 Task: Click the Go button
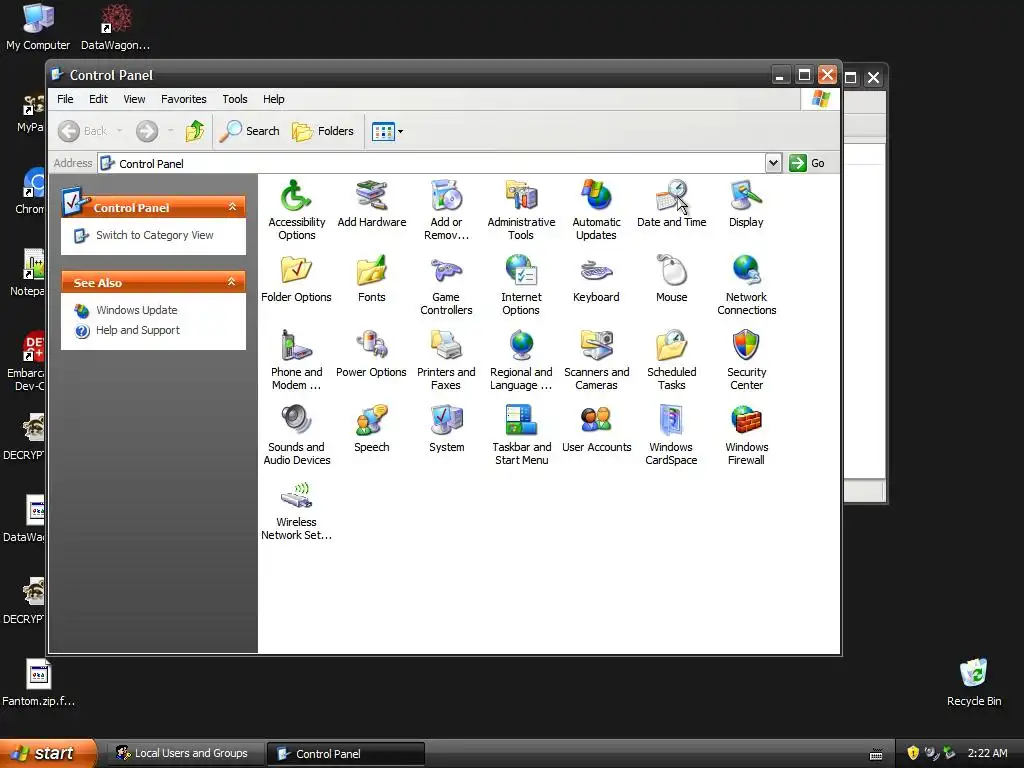pyautogui.click(x=807, y=163)
